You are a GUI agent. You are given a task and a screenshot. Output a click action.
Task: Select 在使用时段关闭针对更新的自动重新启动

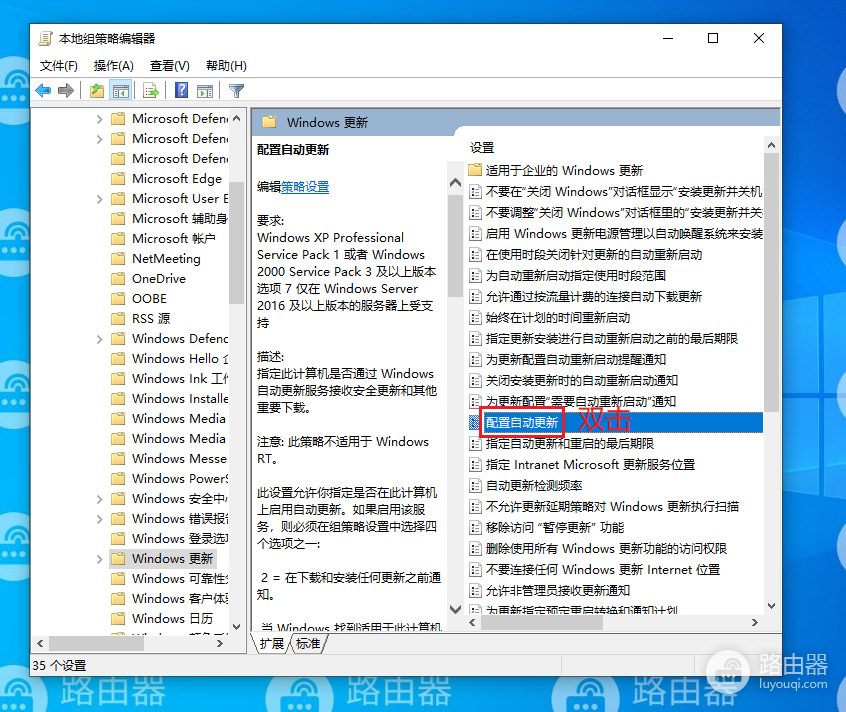[594, 255]
